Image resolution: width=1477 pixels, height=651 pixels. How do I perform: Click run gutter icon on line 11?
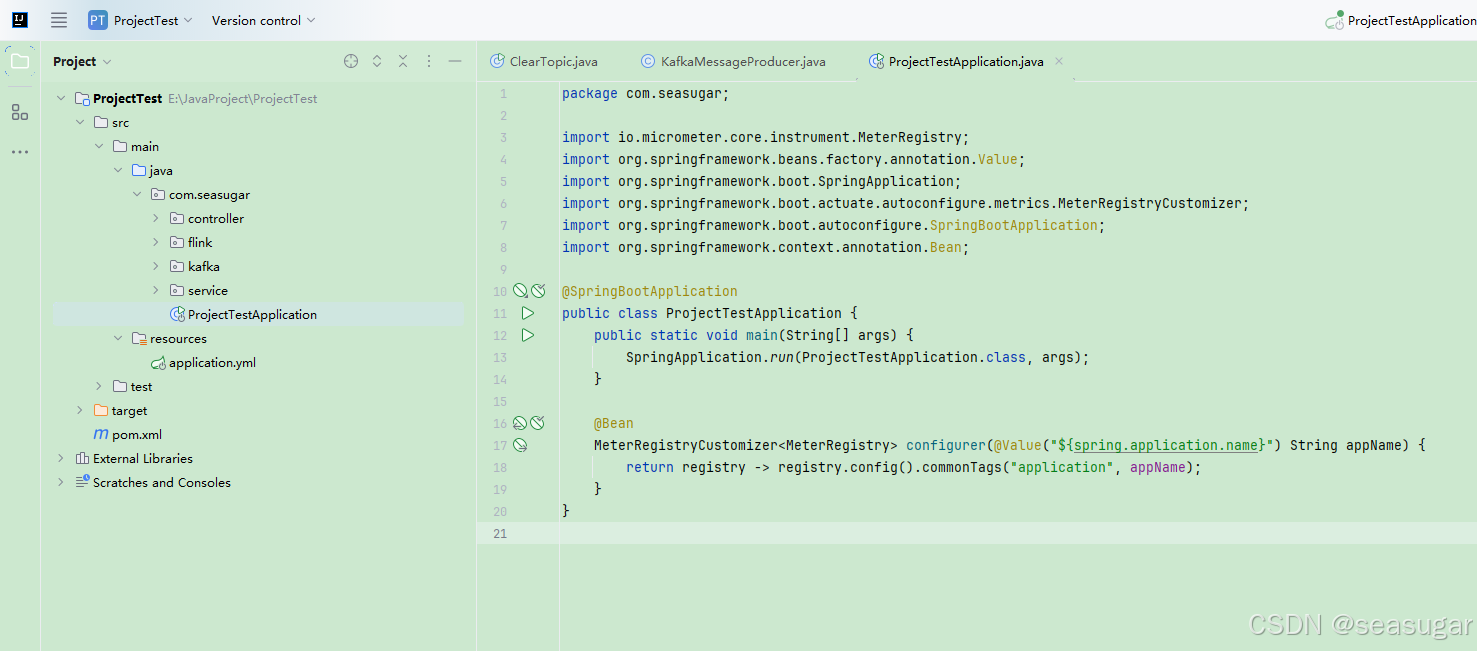tap(528, 313)
